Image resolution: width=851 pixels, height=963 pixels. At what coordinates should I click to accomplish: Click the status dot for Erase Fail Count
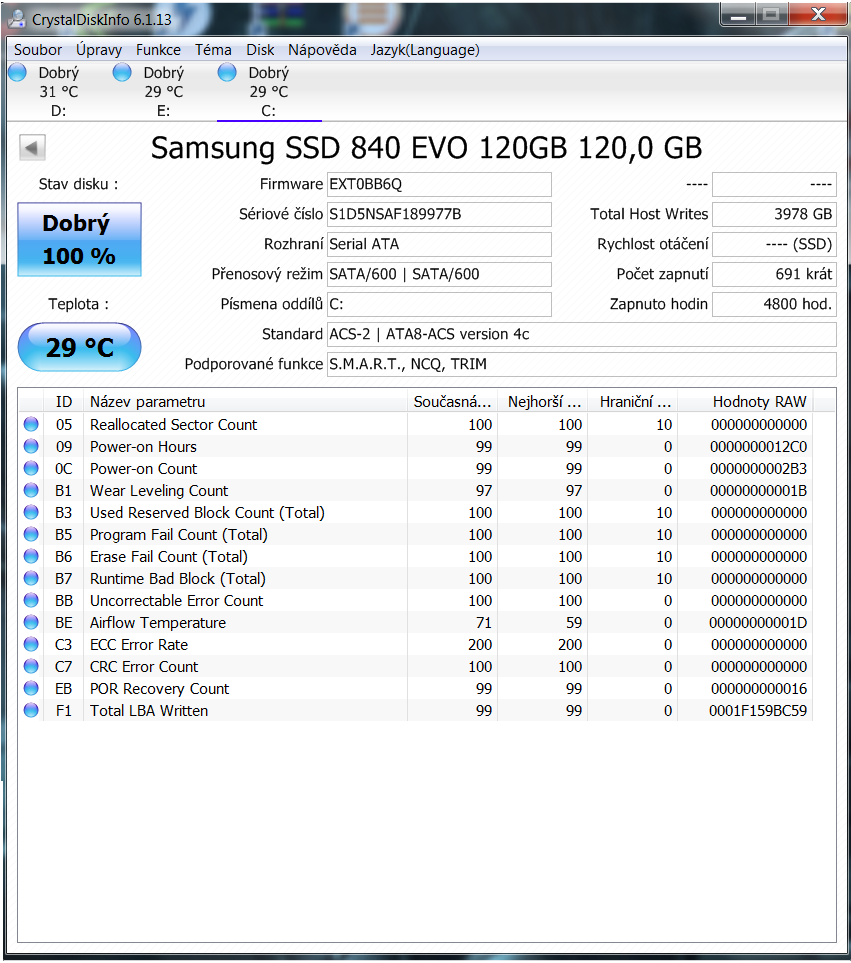[31, 556]
